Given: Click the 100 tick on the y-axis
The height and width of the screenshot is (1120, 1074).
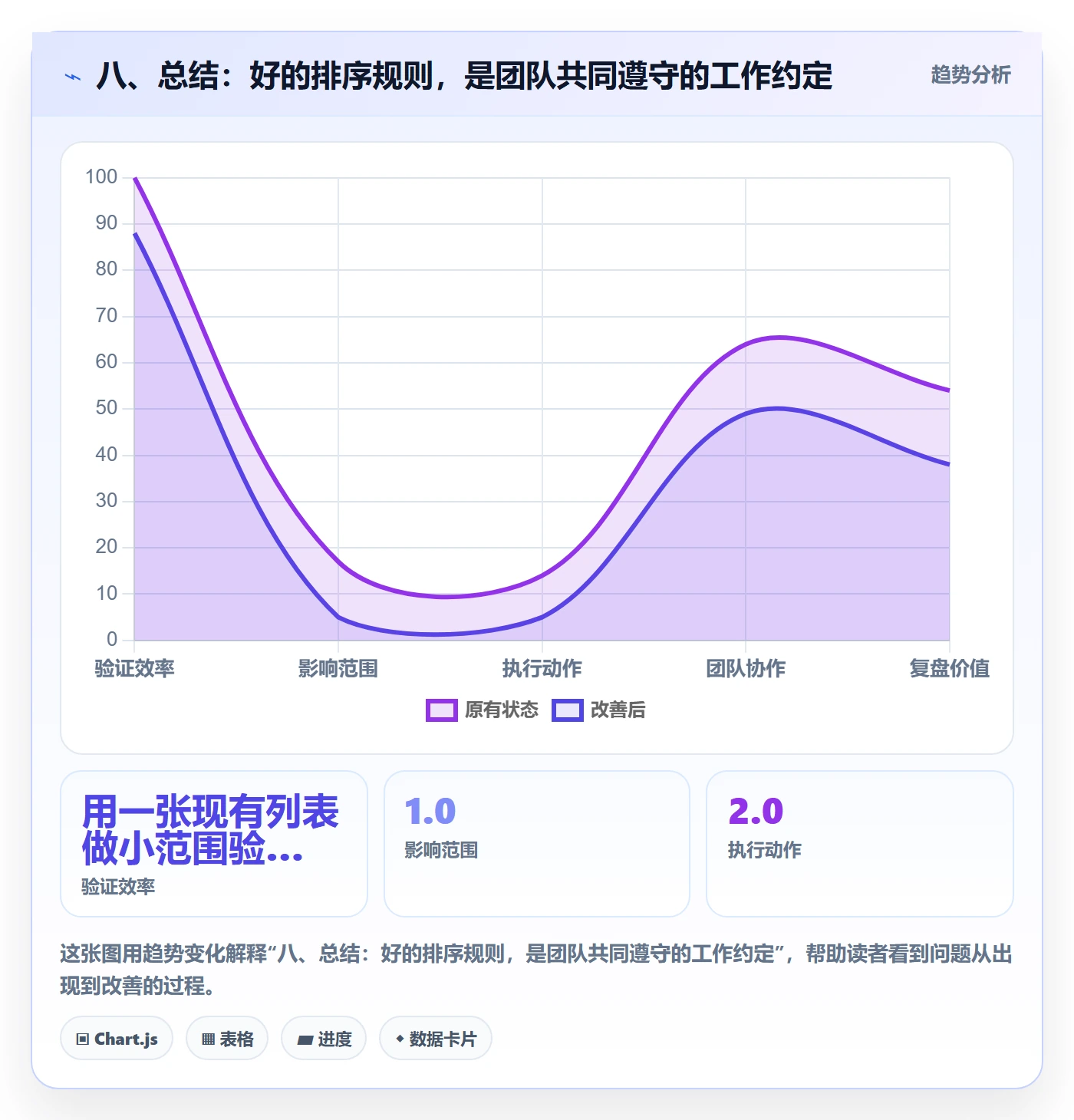Looking at the screenshot, I should click(x=101, y=177).
